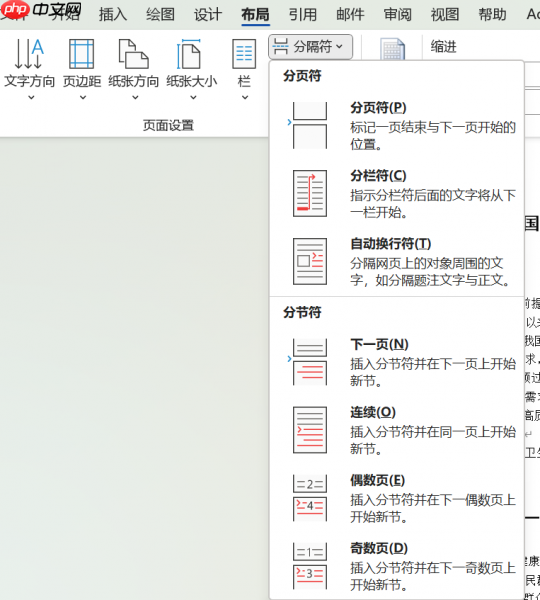Click the 连续(O) continuous section icon

pos(310,430)
